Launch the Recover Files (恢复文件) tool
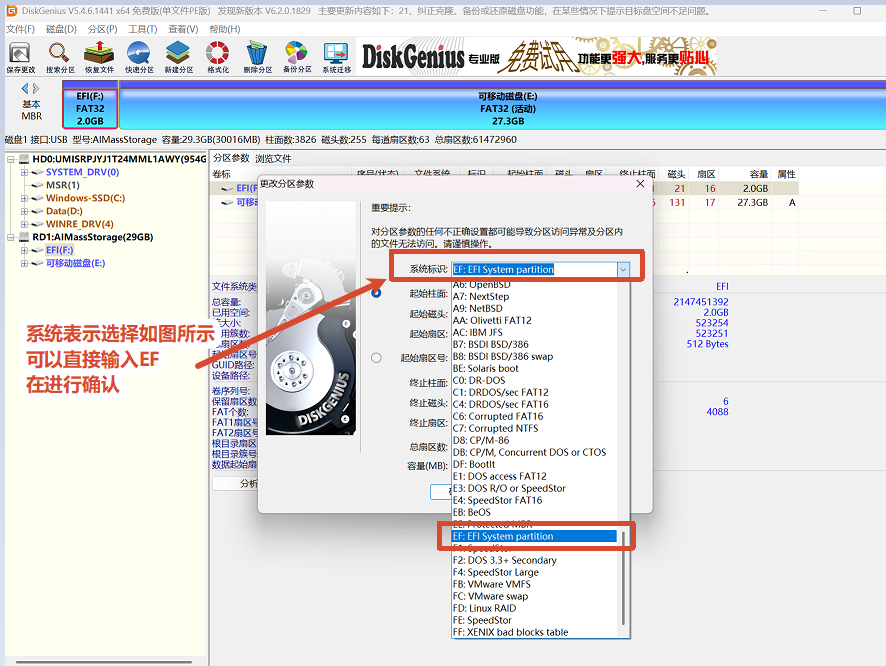This screenshot has height=666, width=886. pos(99,57)
